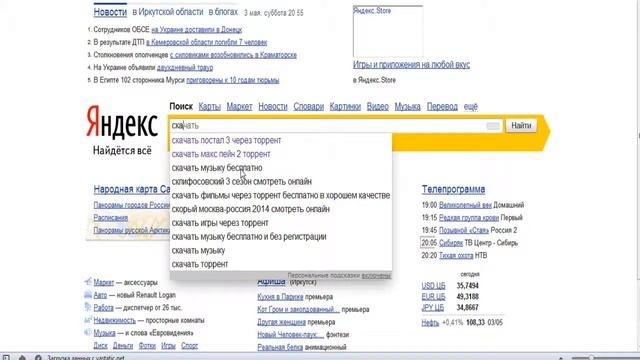640x360 pixels.
Task: Open the Телепрограмма heading link
Action: coord(453,189)
